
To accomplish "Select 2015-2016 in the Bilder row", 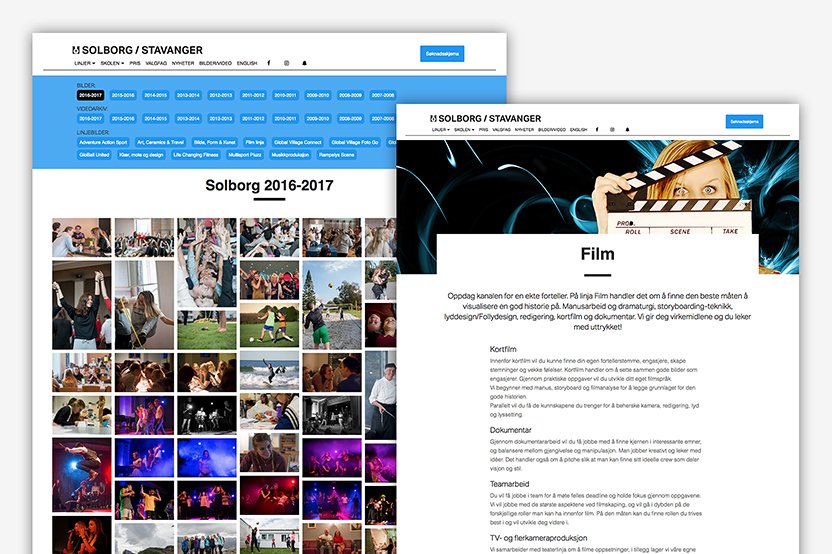I will (123, 95).
